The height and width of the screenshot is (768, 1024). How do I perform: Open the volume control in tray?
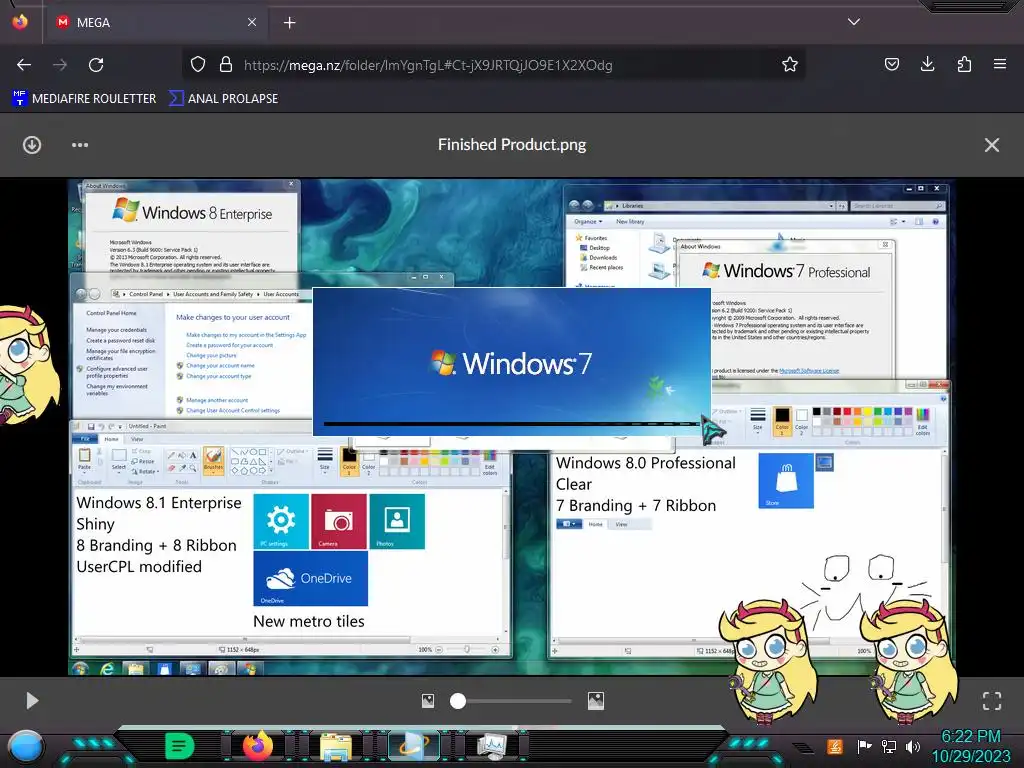(913, 746)
